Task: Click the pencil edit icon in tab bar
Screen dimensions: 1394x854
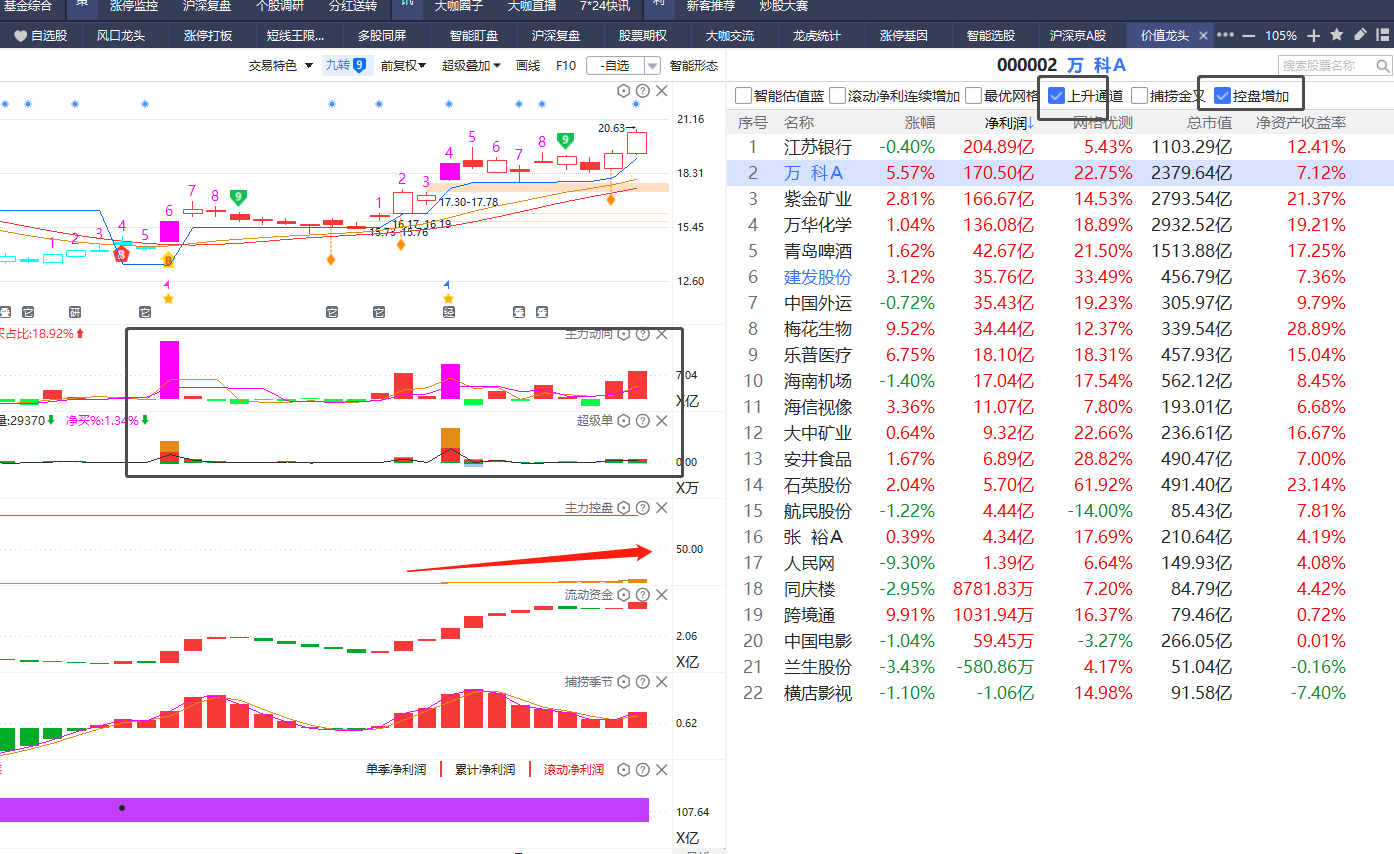Action: pyautogui.click(x=1360, y=35)
